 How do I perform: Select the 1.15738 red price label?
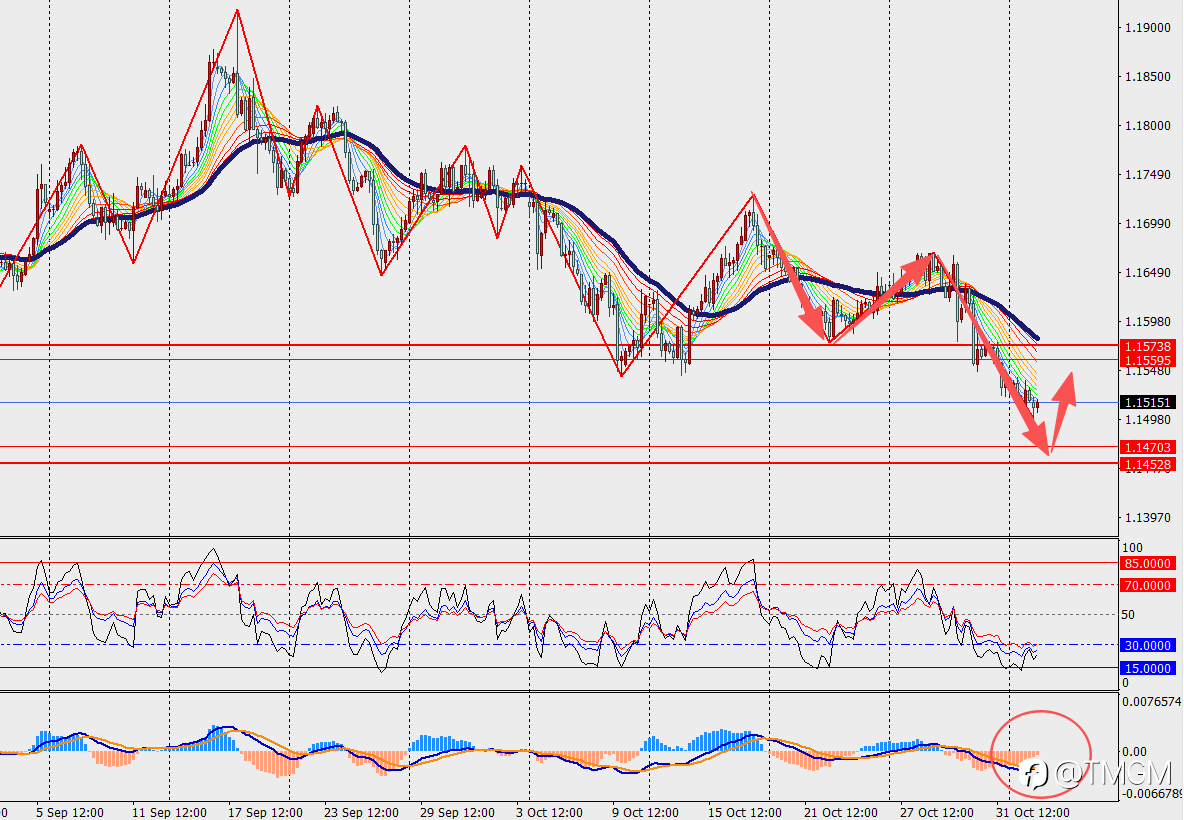(x=1148, y=347)
